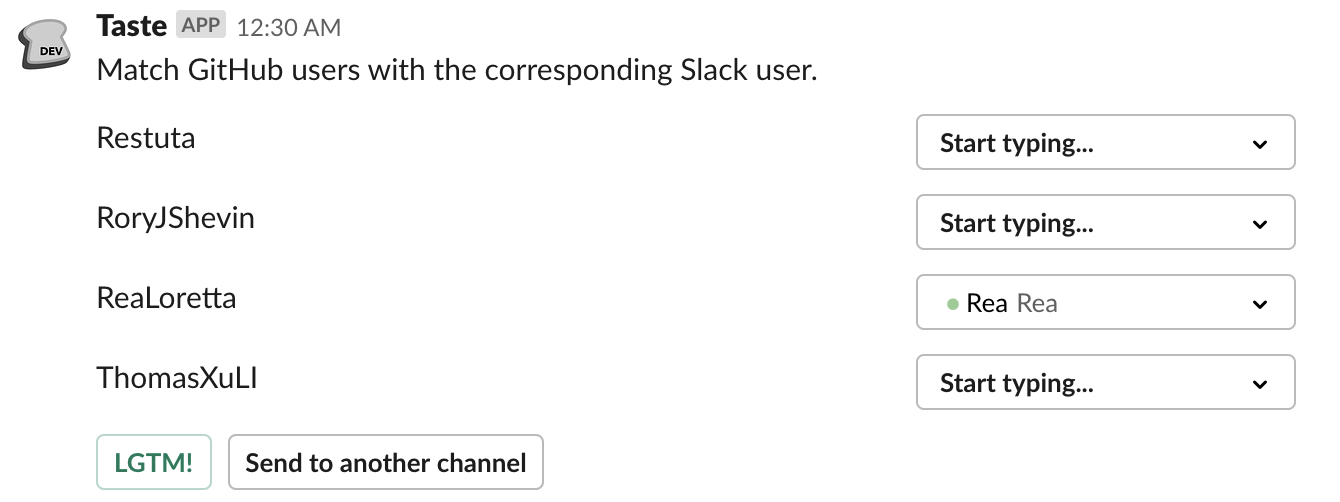Click the chevron arrow in RoryJShevin's dropdown
1340x502 pixels.
point(1259,224)
